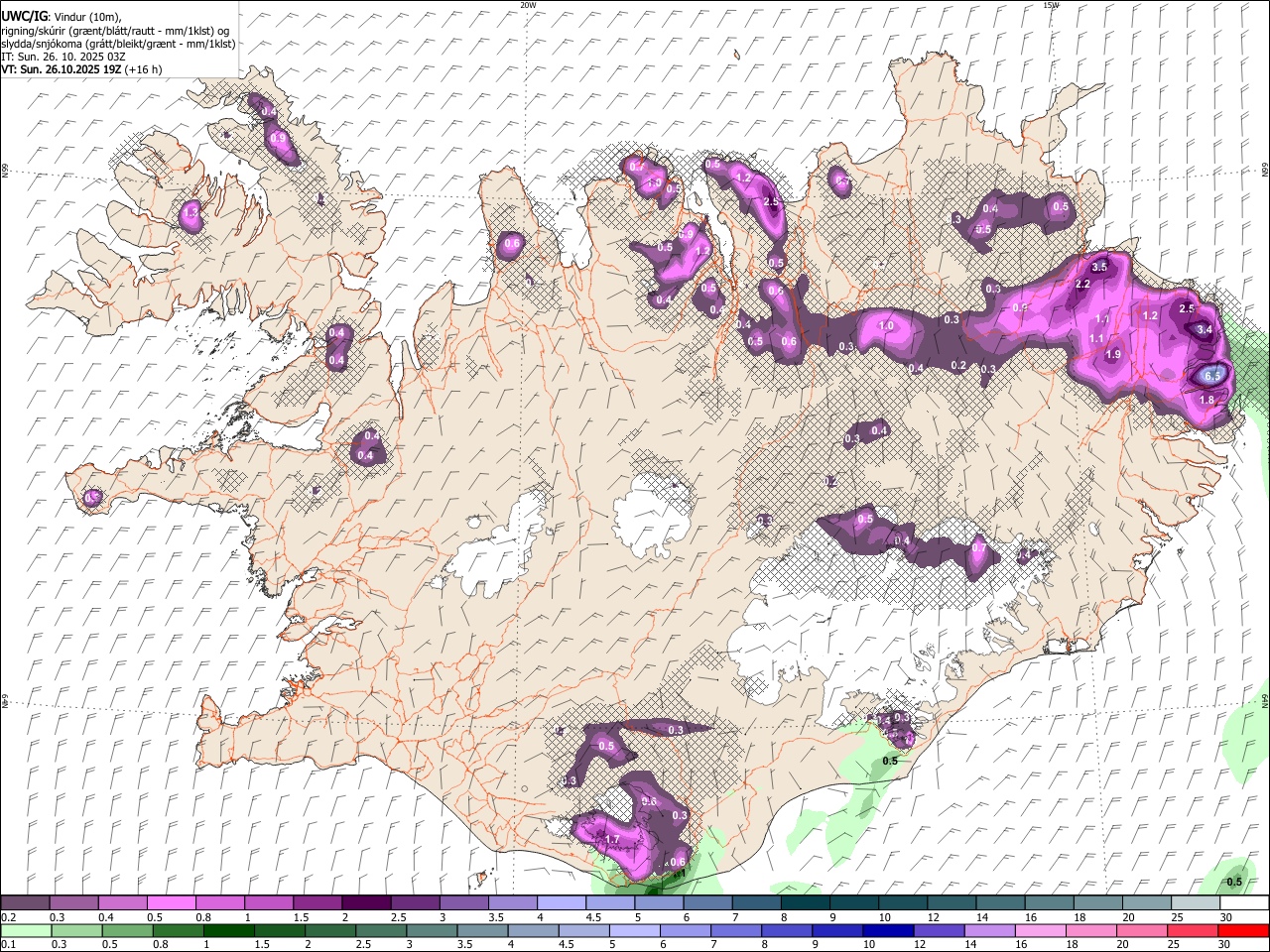The height and width of the screenshot is (952, 1270).
Task: Click the 3.5 value label on the map
Action: (x=1099, y=268)
